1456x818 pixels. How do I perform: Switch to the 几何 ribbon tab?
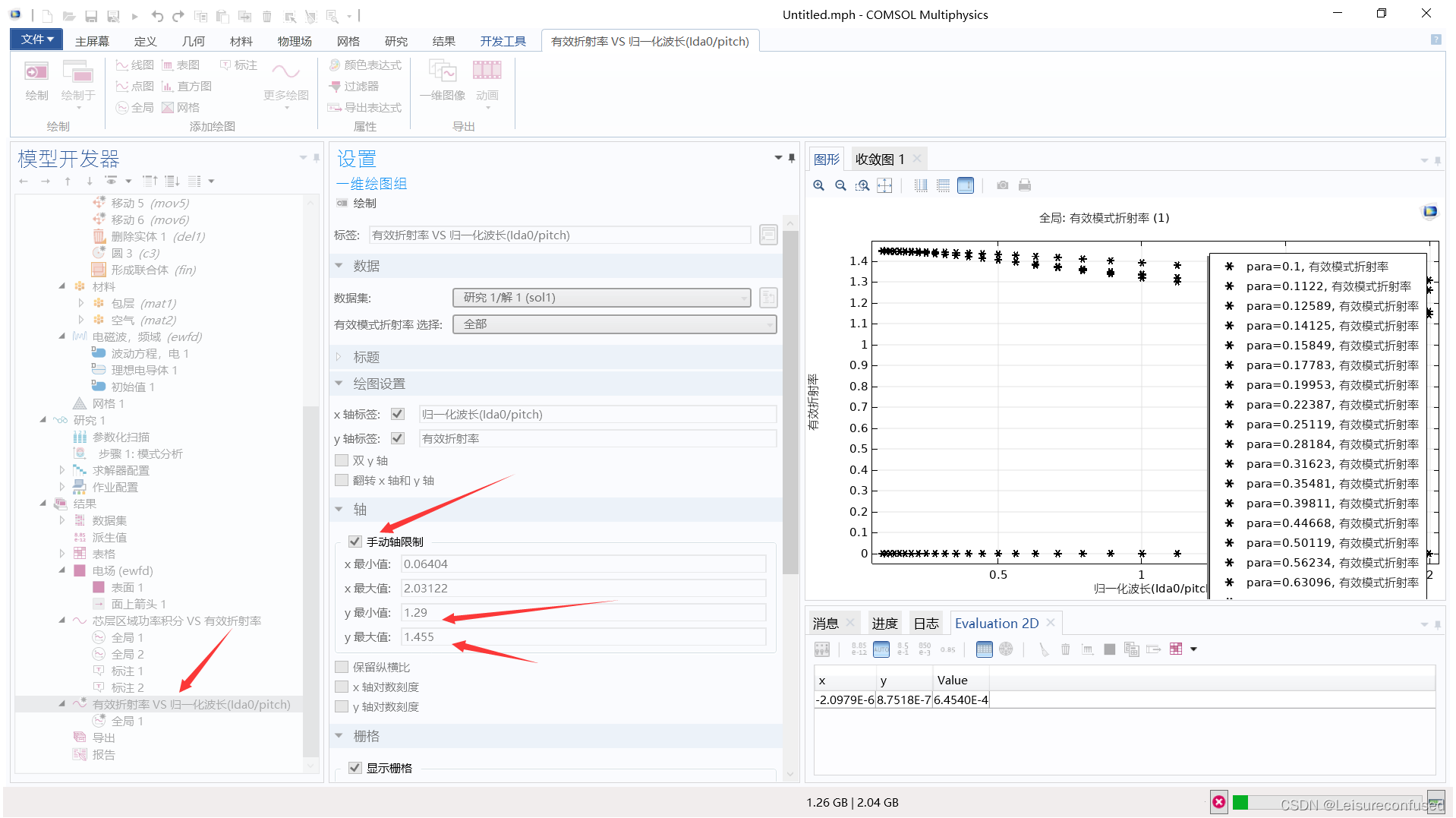pyautogui.click(x=194, y=41)
